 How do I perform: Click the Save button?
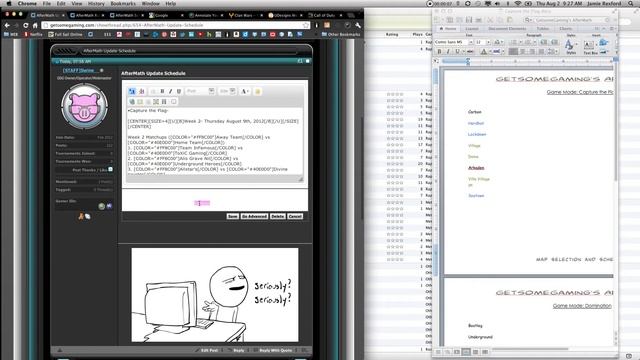pyautogui.click(x=233, y=216)
